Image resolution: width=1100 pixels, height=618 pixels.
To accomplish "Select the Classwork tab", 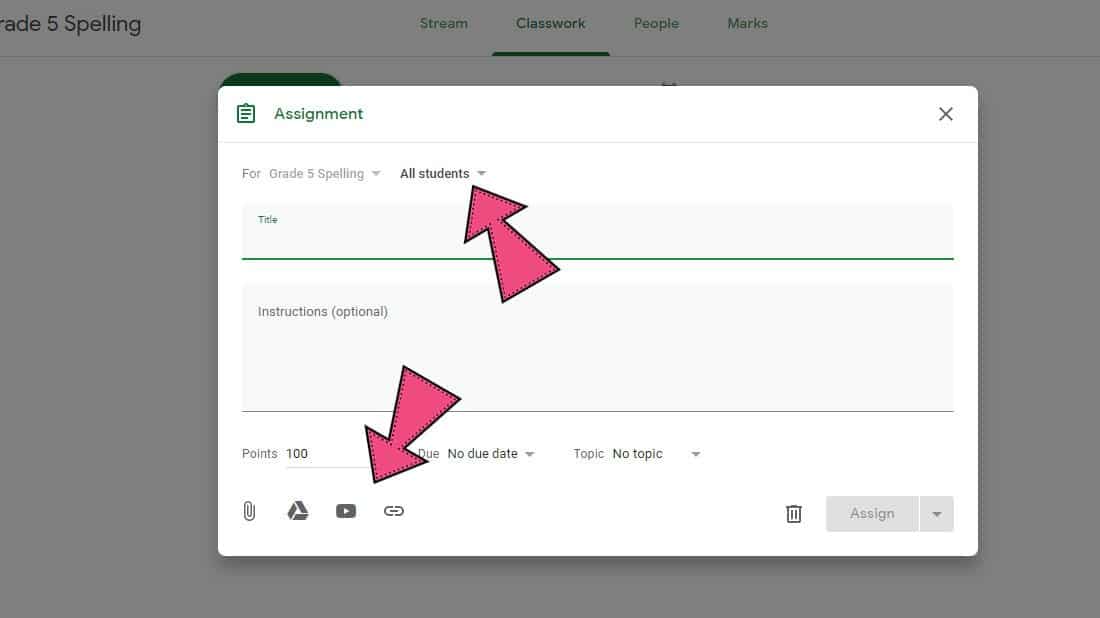I will click(x=551, y=24).
